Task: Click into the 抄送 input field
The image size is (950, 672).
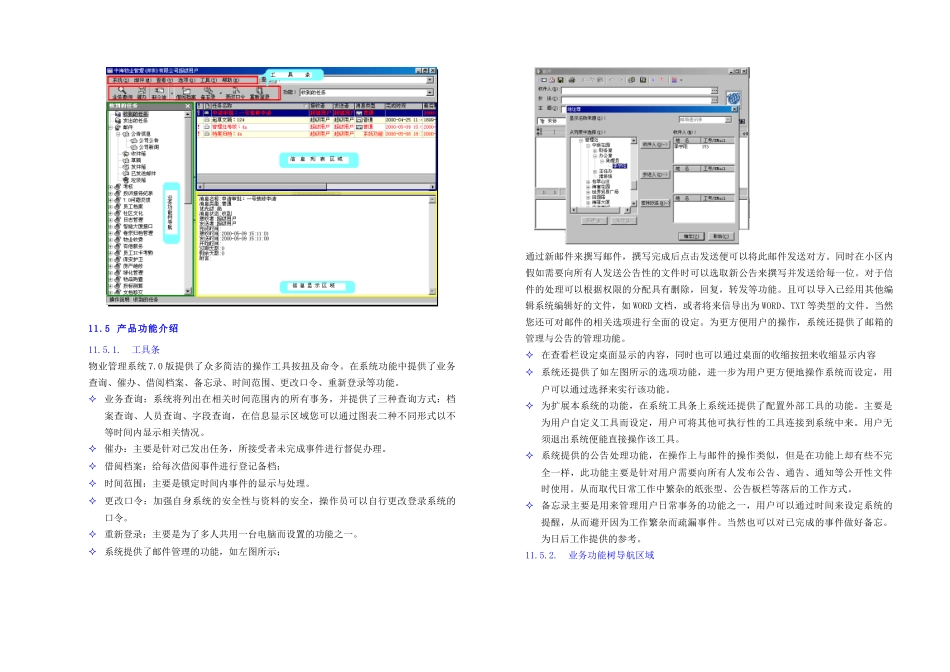Action: pyautogui.click(x=636, y=100)
